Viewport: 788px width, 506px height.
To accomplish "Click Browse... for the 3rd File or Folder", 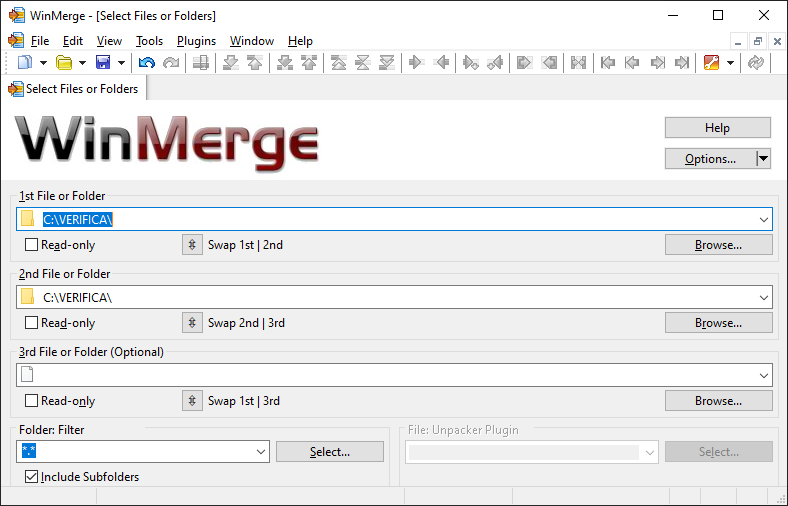I will coord(719,400).
